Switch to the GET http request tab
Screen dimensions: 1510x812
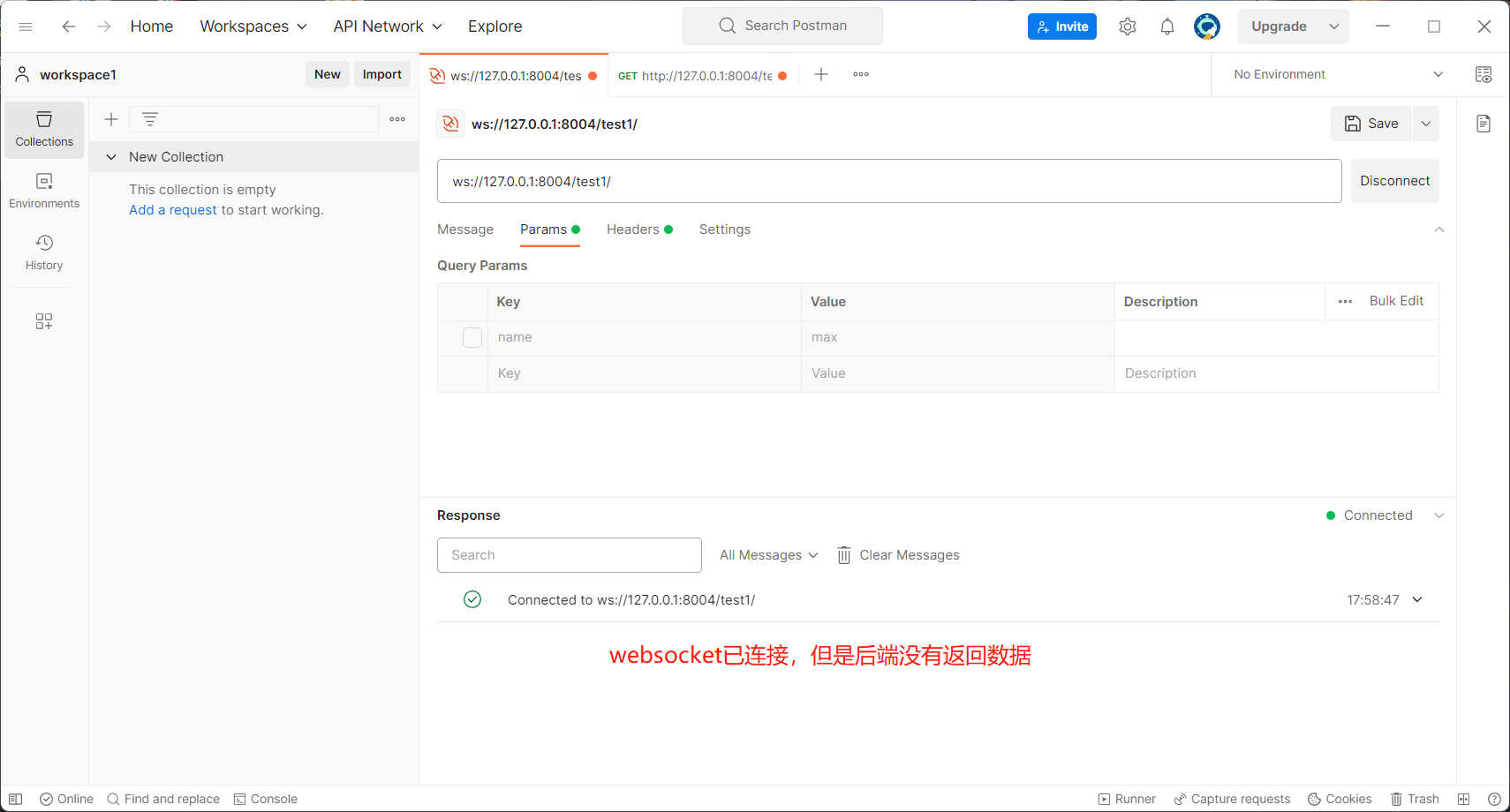(703, 75)
